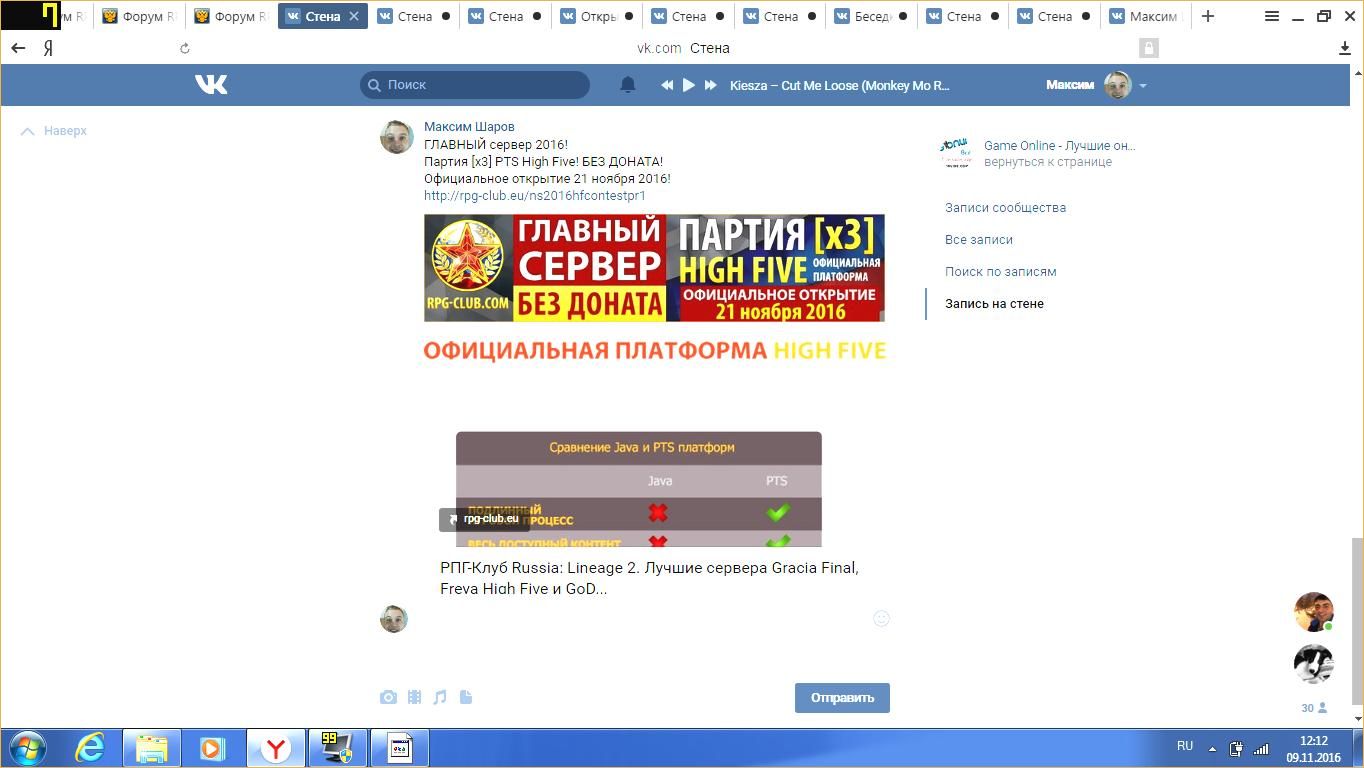Open Windows Media Player from the taskbar

coord(212,748)
